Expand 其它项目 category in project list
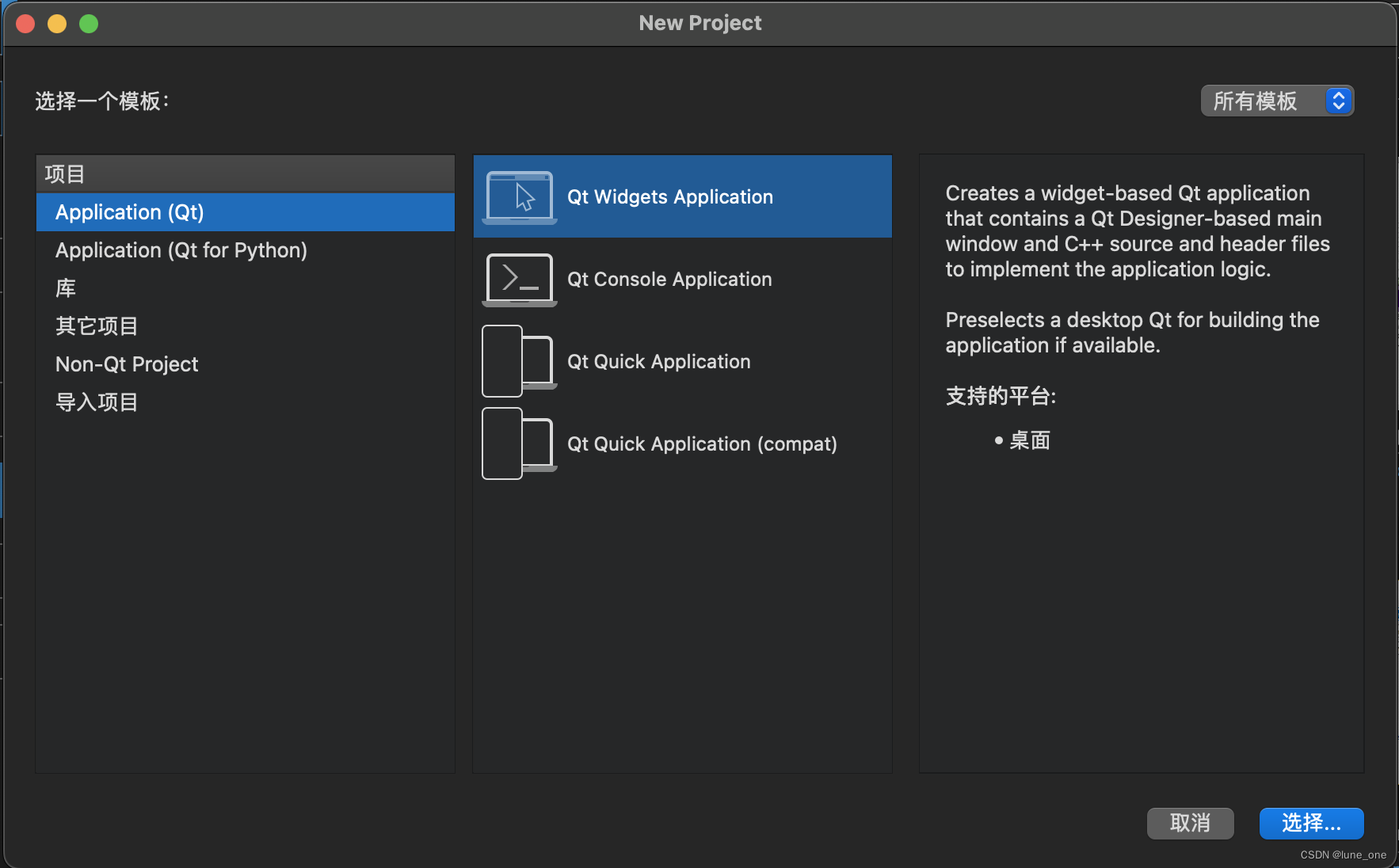 (x=96, y=325)
